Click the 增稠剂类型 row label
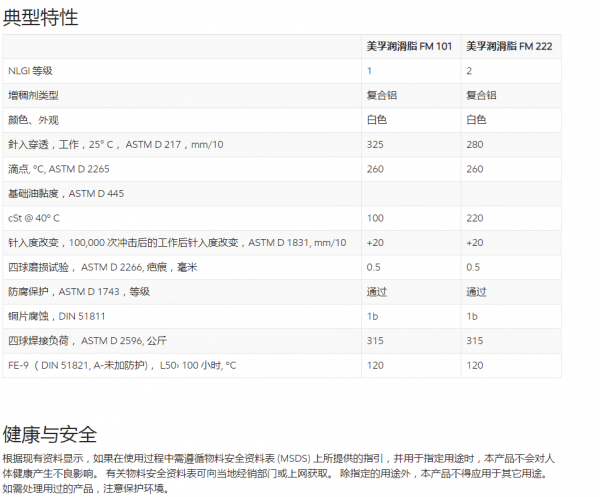The width and height of the screenshot is (600, 497). pos(34,95)
